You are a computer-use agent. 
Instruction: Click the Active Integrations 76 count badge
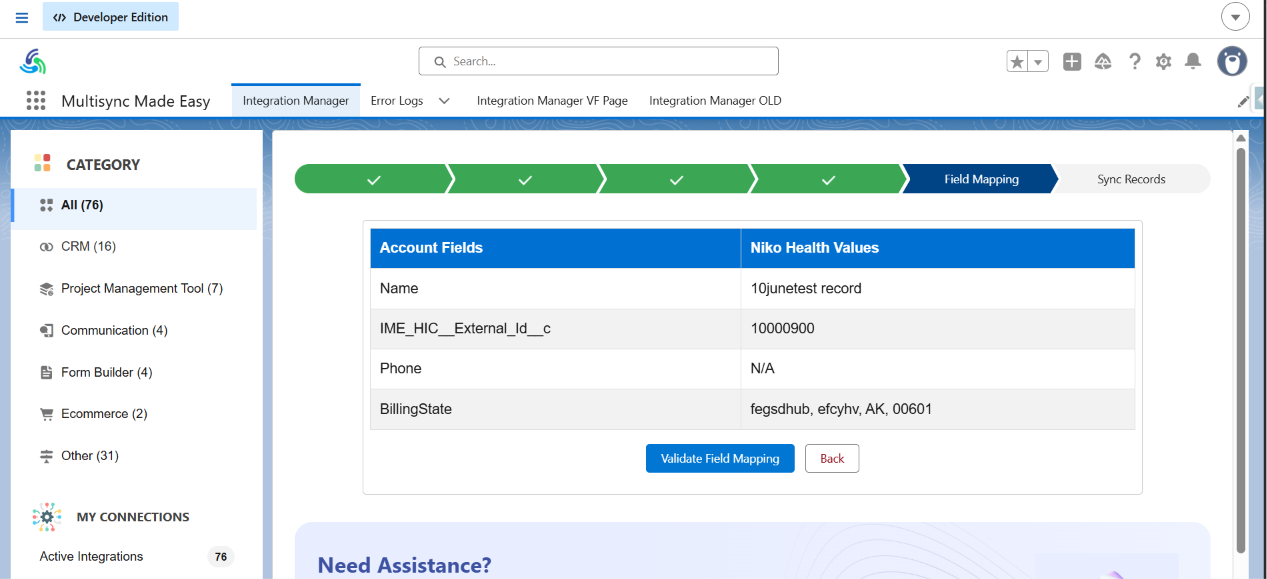point(220,557)
